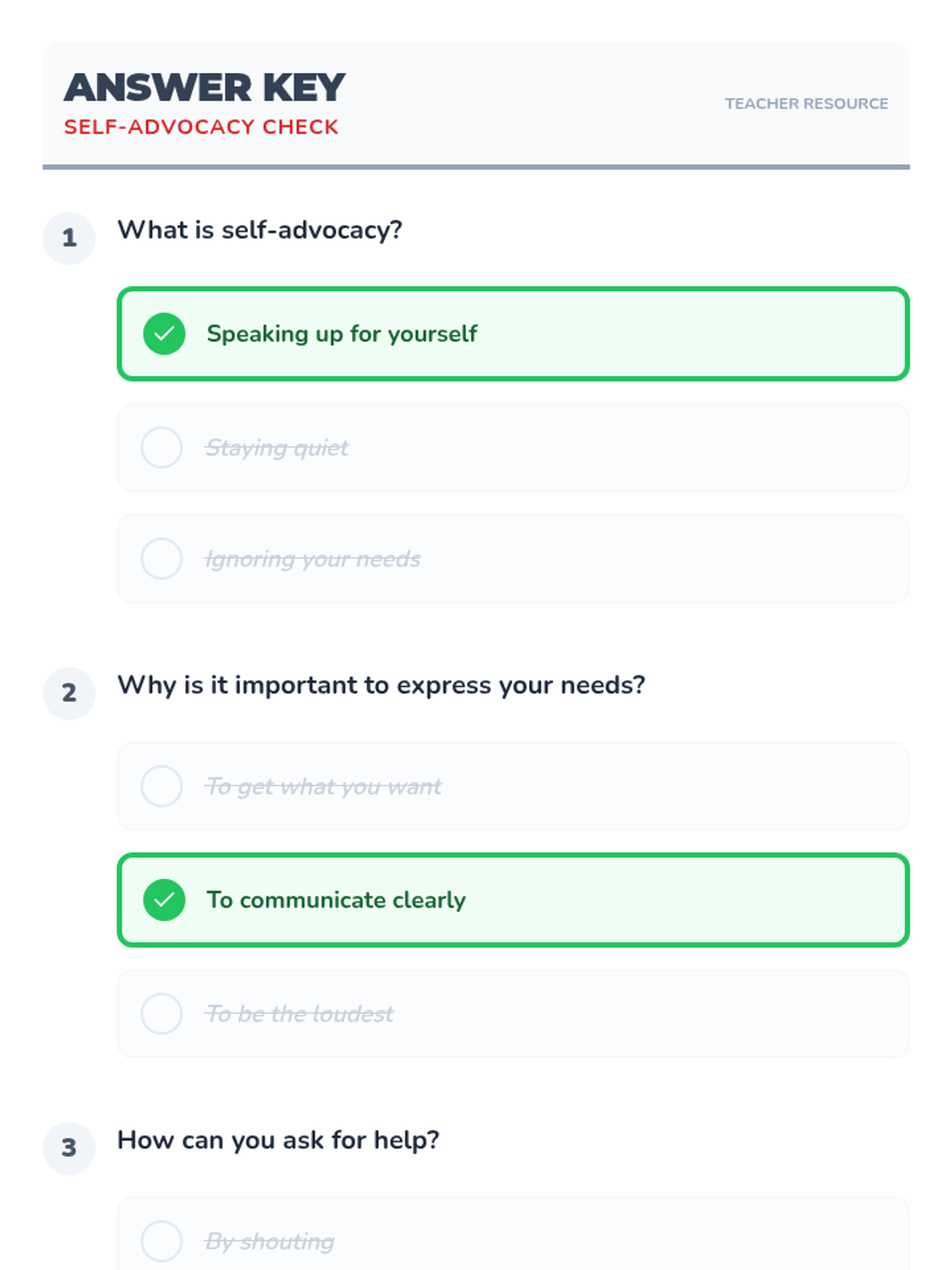Click the question 1 number badge
Screen dimensions: 952x1270
pos(69,238)
